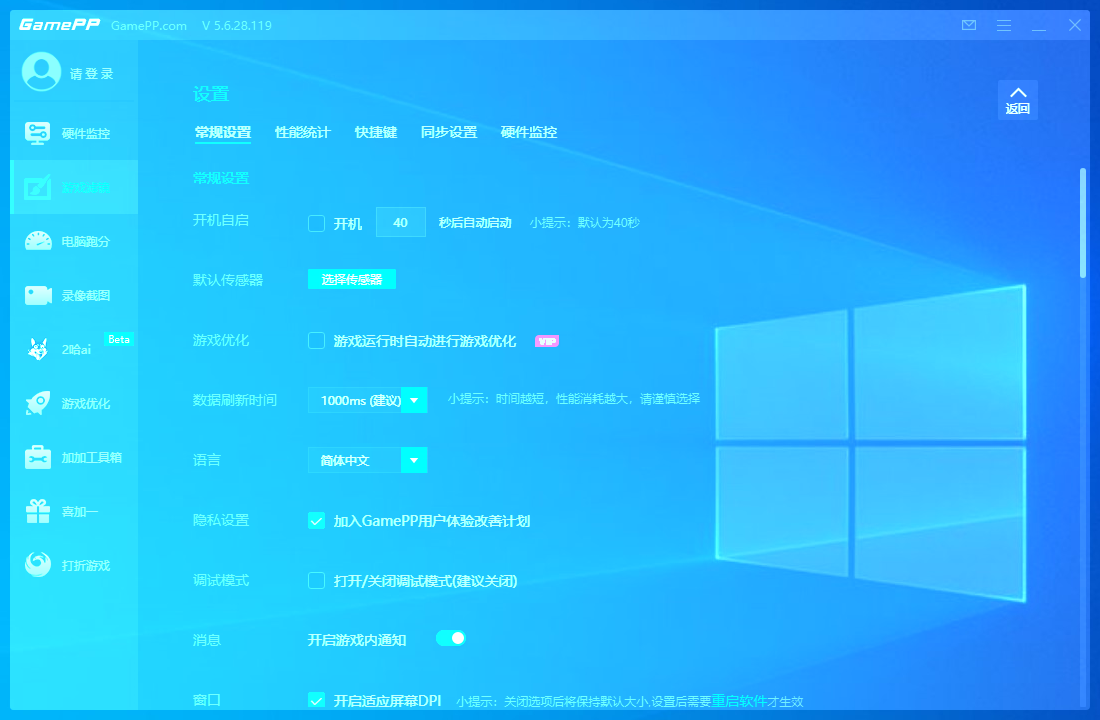Click the 40 seconds delay input field
The image size is (1100, 720).
pos(400,222)
